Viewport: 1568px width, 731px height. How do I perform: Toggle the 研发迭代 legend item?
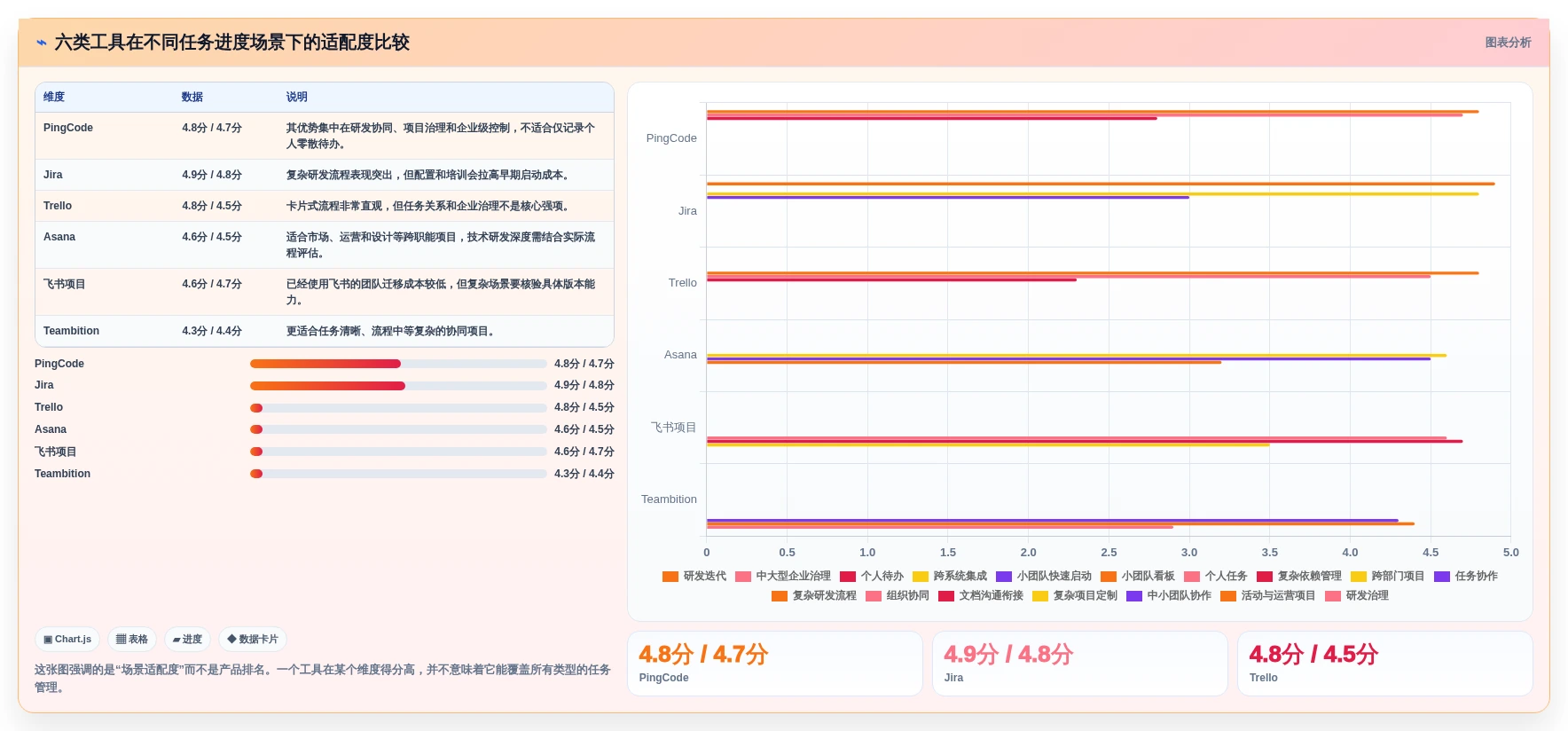point(694,576)
